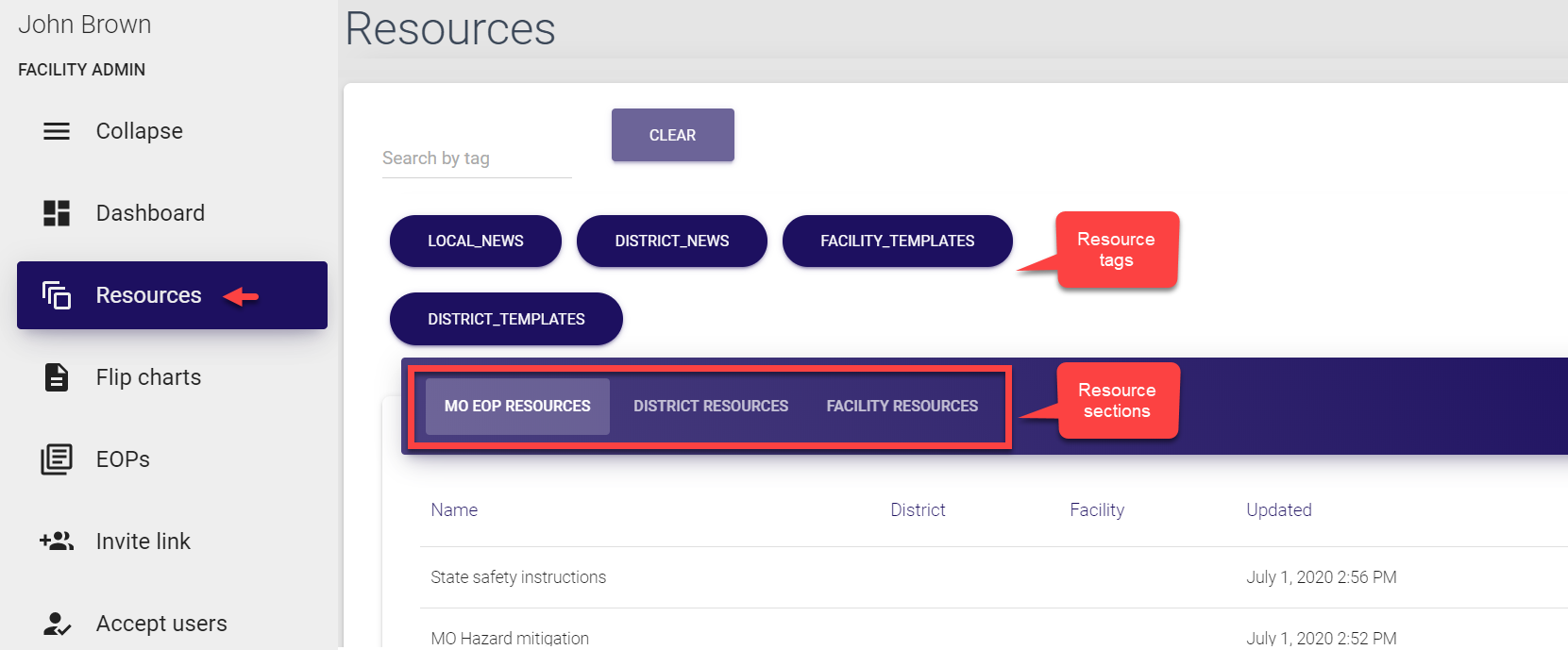Choose the DISTRICT_TEMPLATES tag chip
The width and height of the screenshot is (1568, 650).
(x=506, y=320)
